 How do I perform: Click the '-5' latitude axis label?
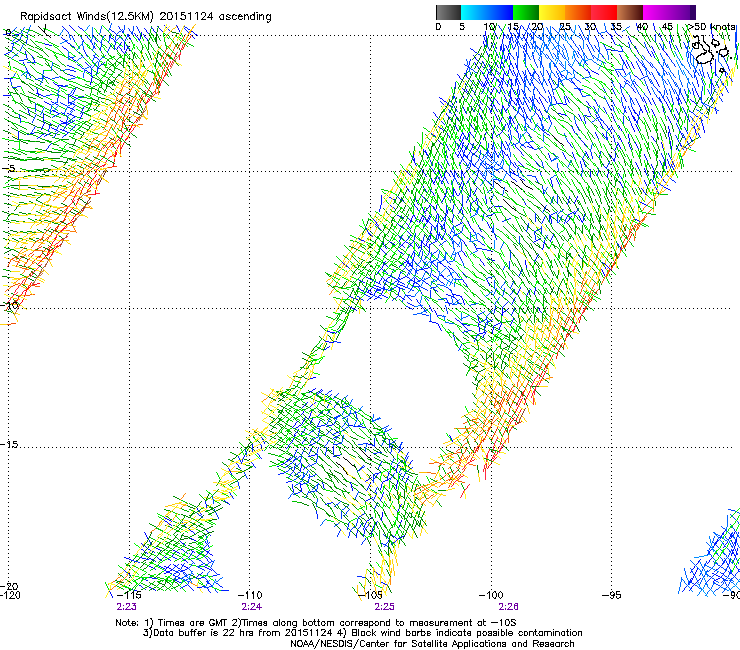(8, 168)
